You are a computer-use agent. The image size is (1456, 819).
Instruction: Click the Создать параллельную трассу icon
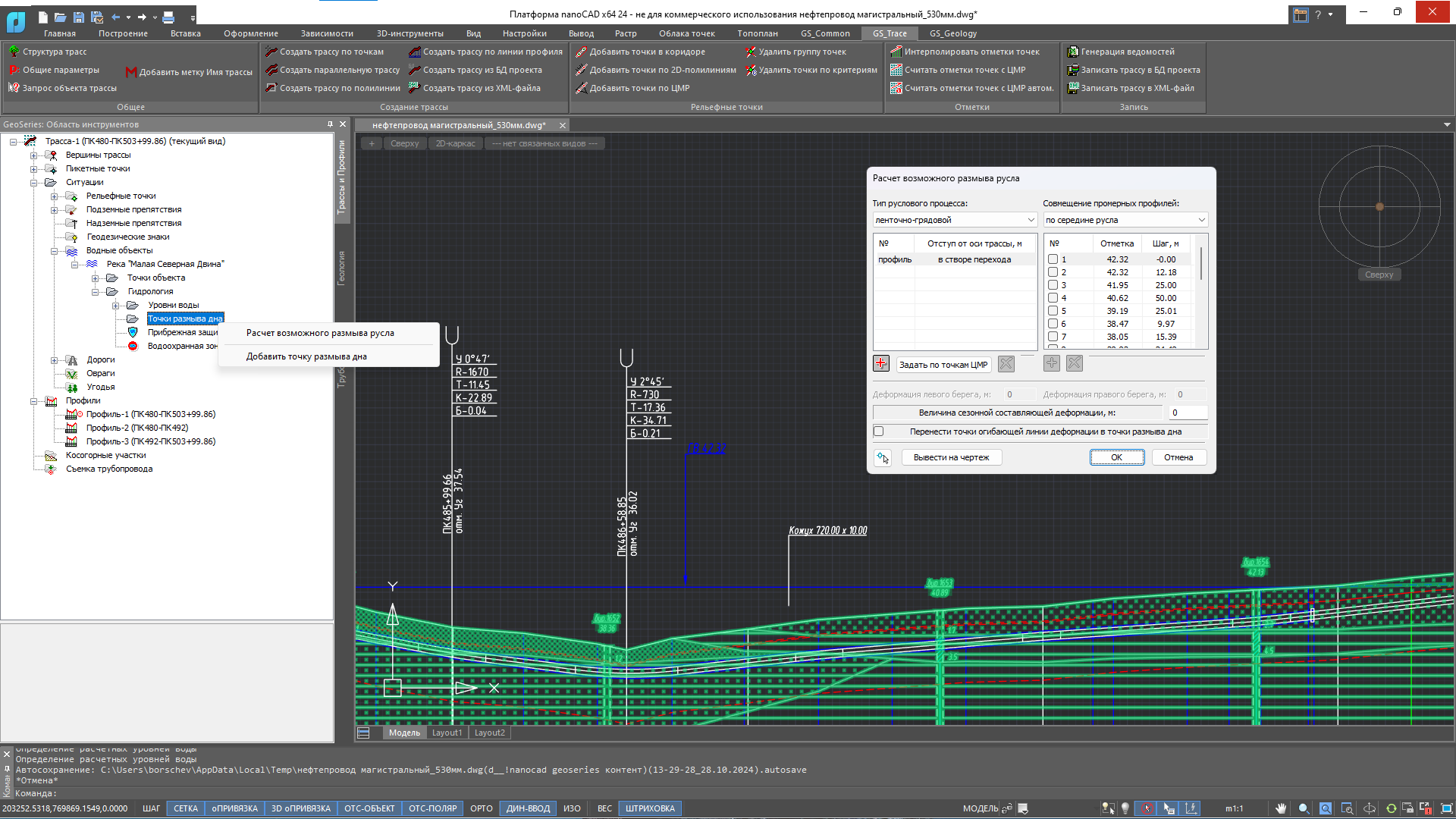(x=271, y=70)
